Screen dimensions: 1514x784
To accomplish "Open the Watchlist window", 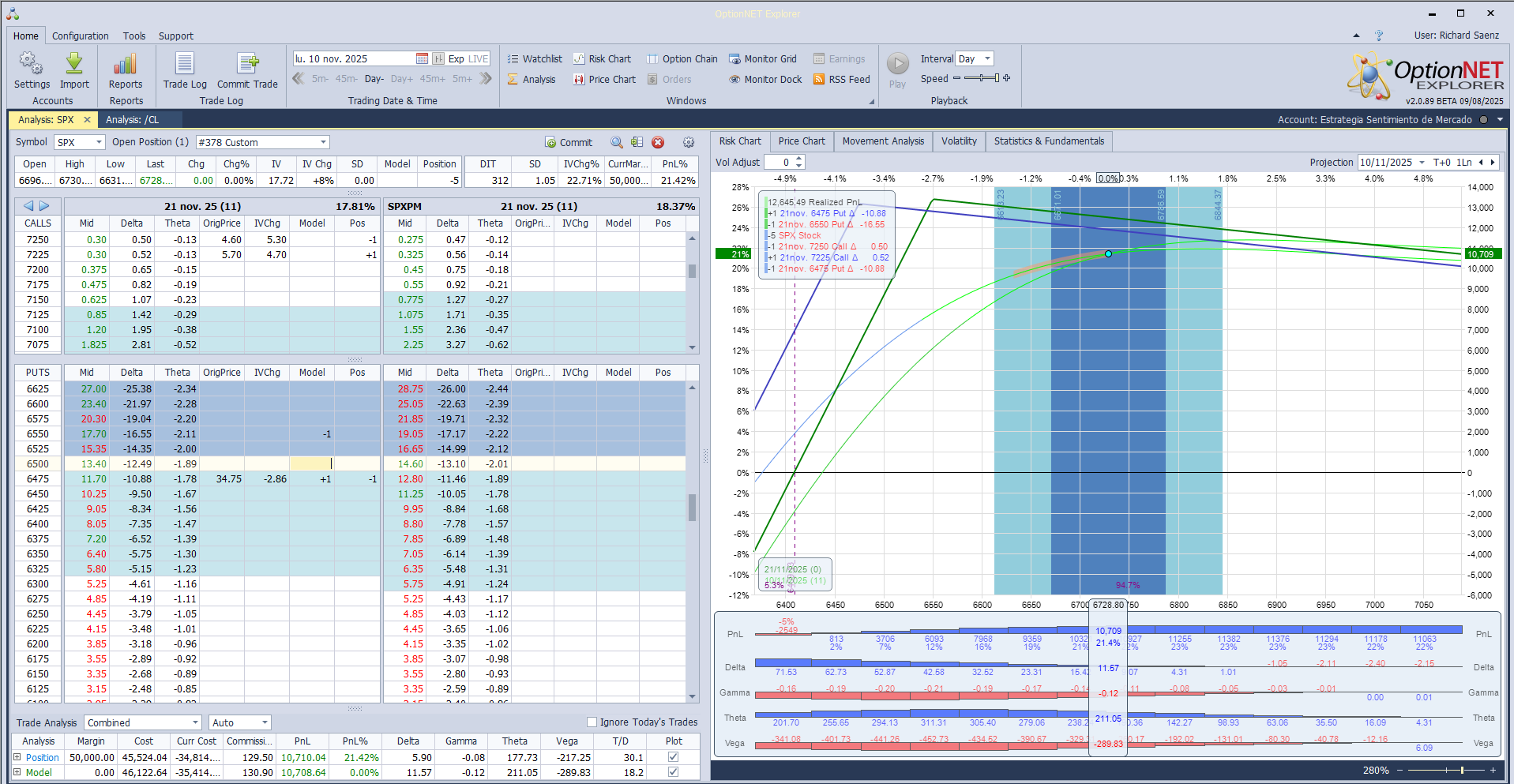I will (x=535, y=58).
